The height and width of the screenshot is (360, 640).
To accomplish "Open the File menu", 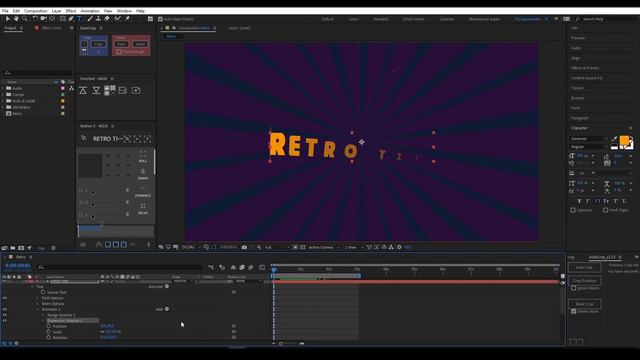I will [x=5, y=11].
